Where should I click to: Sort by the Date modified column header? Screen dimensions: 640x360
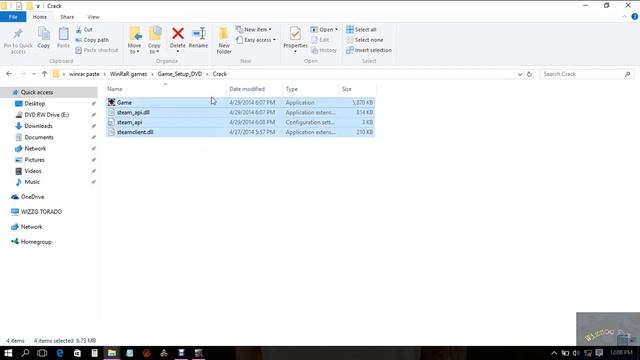[x=247, y=89]
